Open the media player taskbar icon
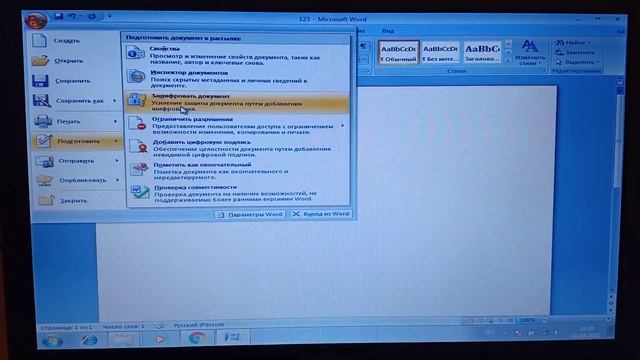Screen dimensions: 640x360 point(160,339)
